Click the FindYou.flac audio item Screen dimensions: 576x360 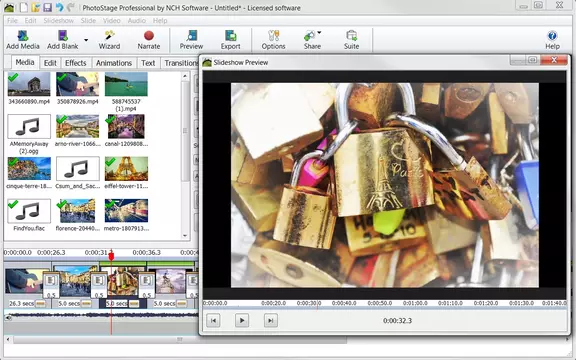click(x=29, y=215)
